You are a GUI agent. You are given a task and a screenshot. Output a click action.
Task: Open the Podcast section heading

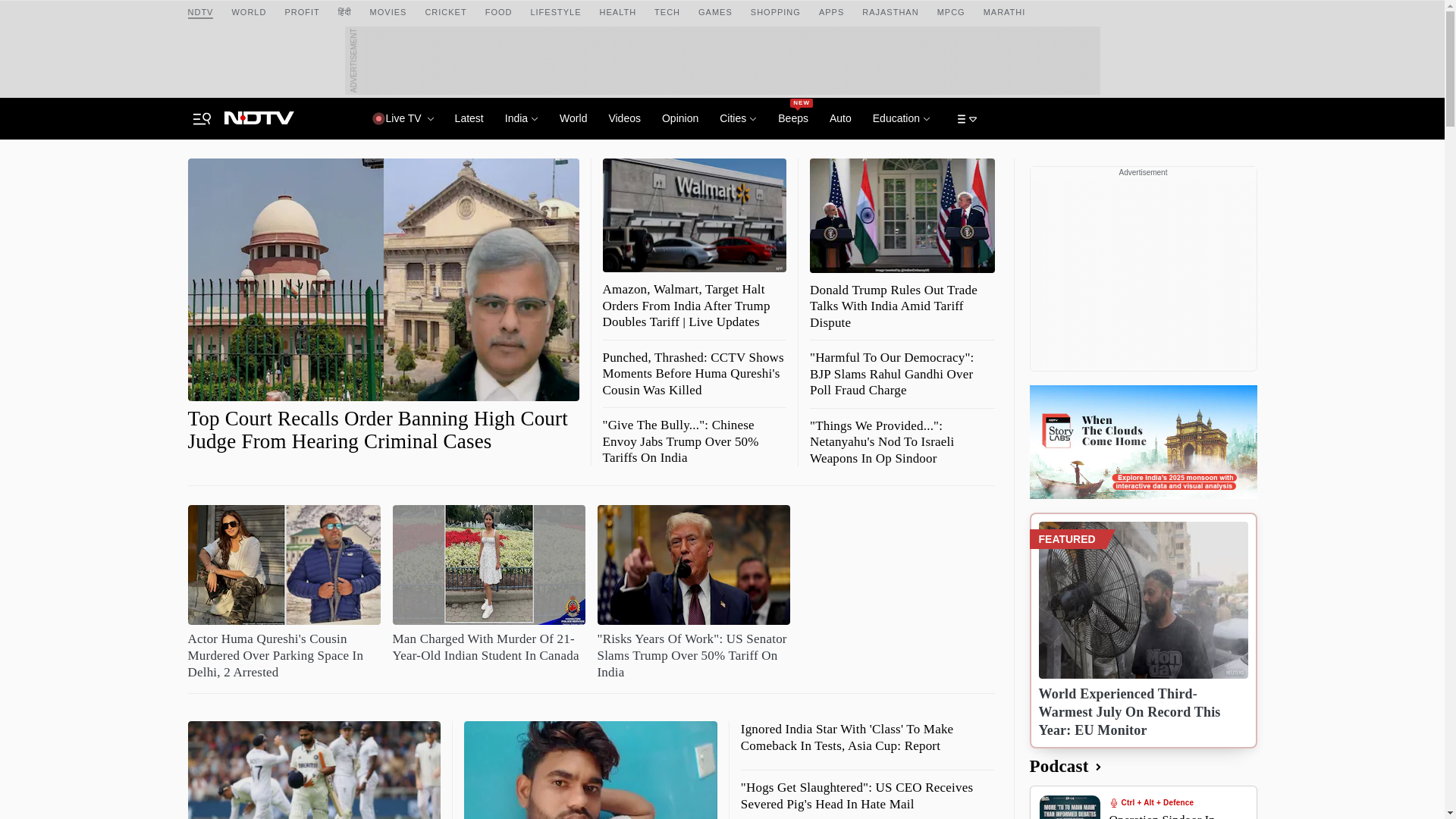(1065, 767)
